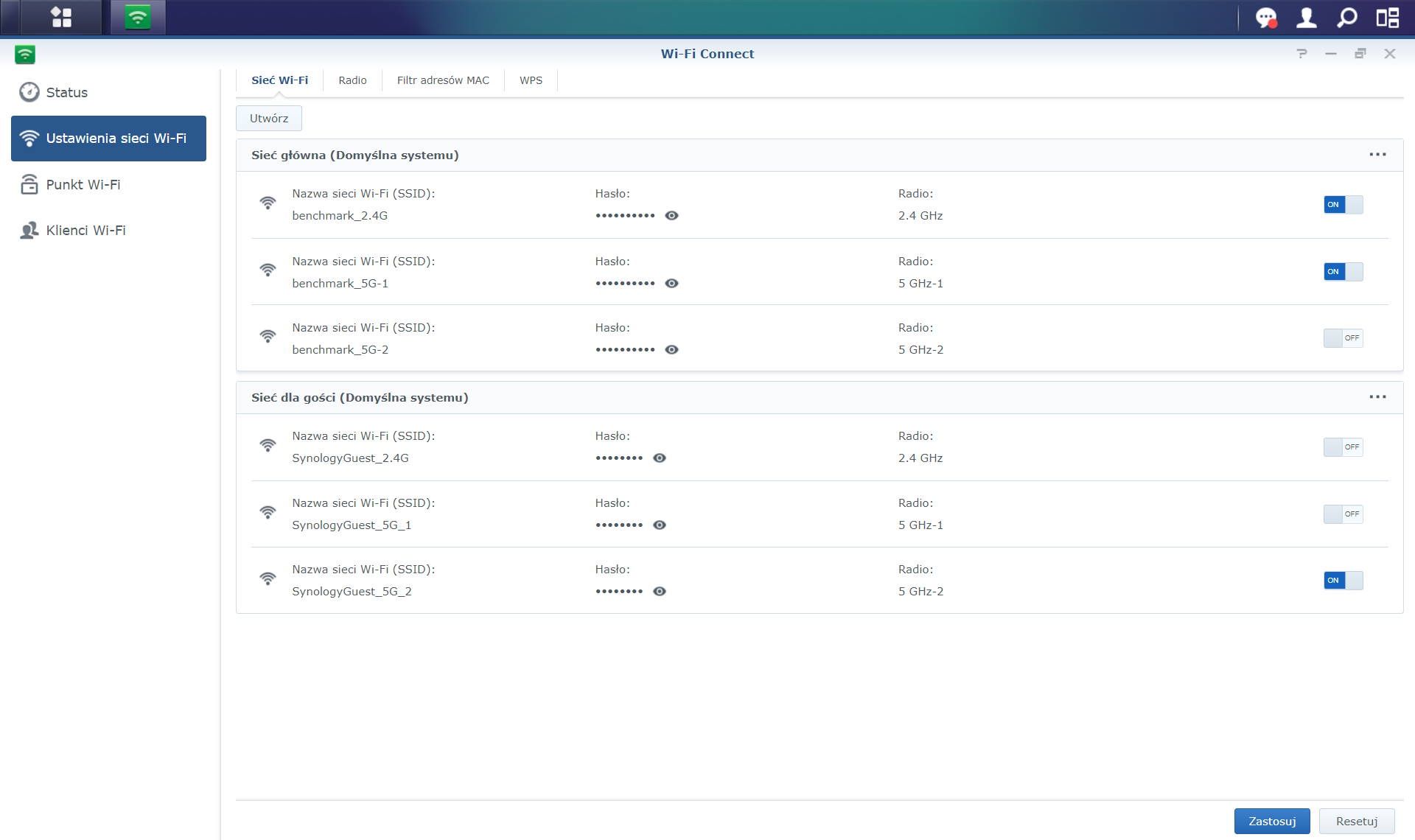Click the Utwórz button
This screenshot has height=840, width=1415.
tap(269, 119)
